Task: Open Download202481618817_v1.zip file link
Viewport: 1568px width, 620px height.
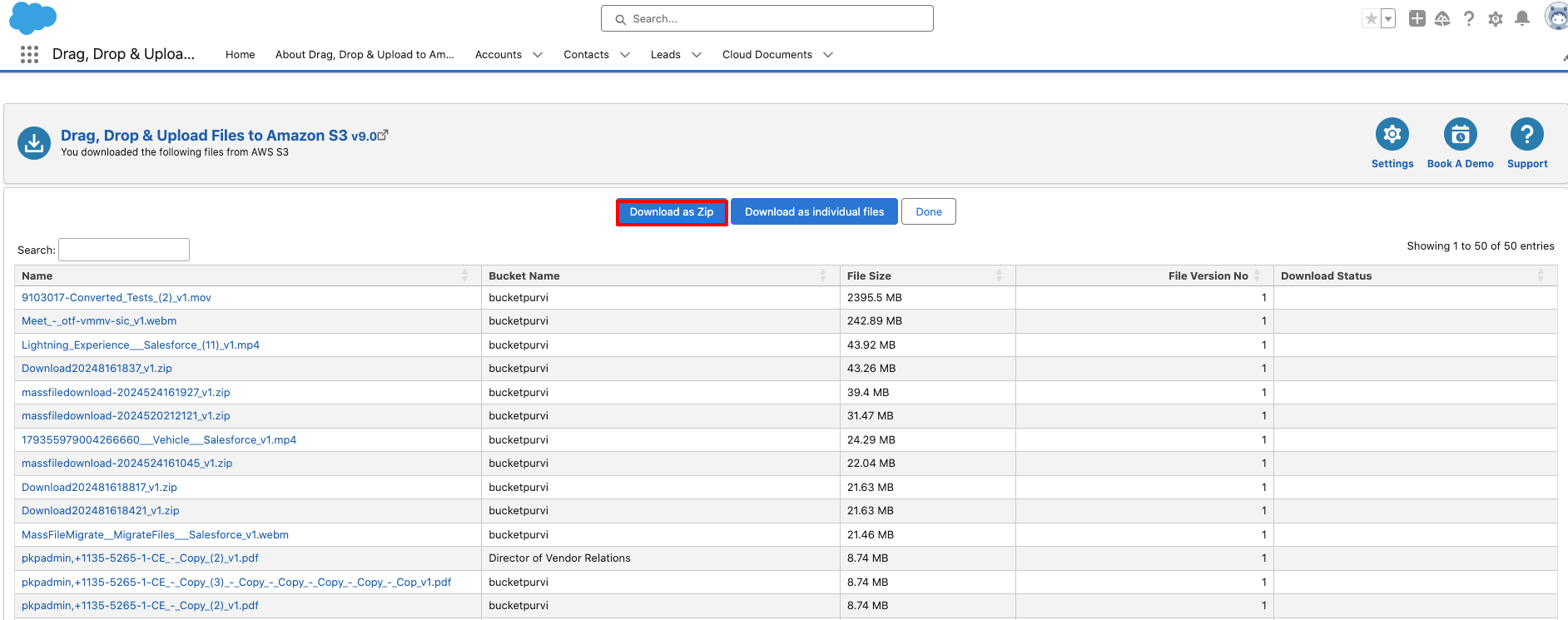Action: coord(99,488)
